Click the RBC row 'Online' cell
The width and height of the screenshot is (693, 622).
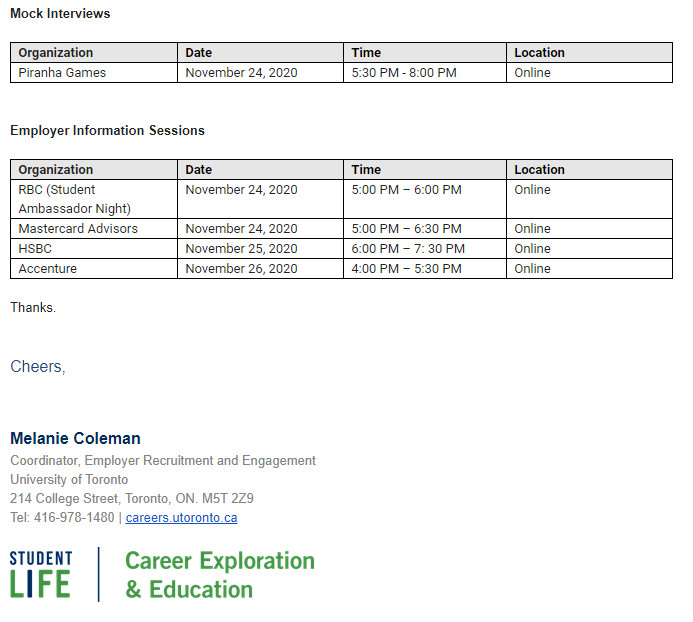(x=590, y=199)
